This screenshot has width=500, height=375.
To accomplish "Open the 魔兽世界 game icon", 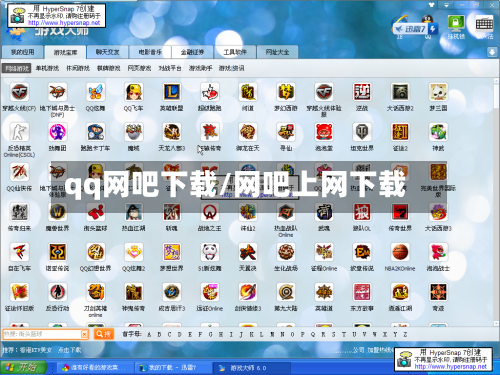I will [x=57, y=212].
